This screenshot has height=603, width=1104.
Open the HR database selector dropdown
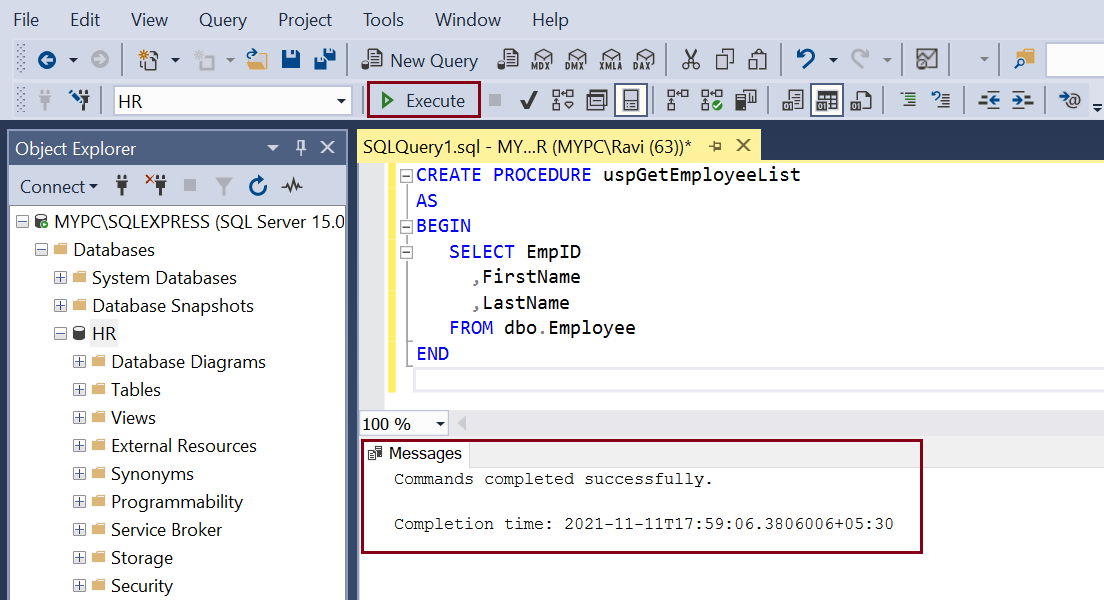pyautogui.click(x=342, y=101)
